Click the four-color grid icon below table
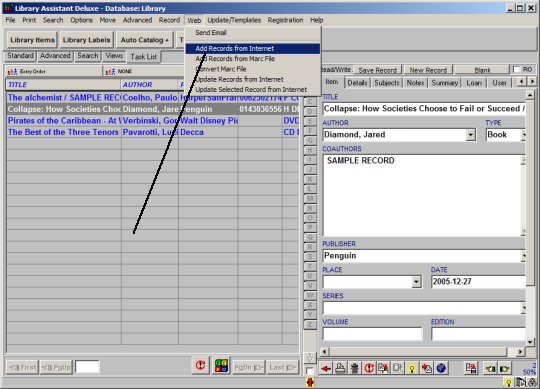Image resolution: width=540 pixels, height=389 pixels. click(x=221, y=366)
